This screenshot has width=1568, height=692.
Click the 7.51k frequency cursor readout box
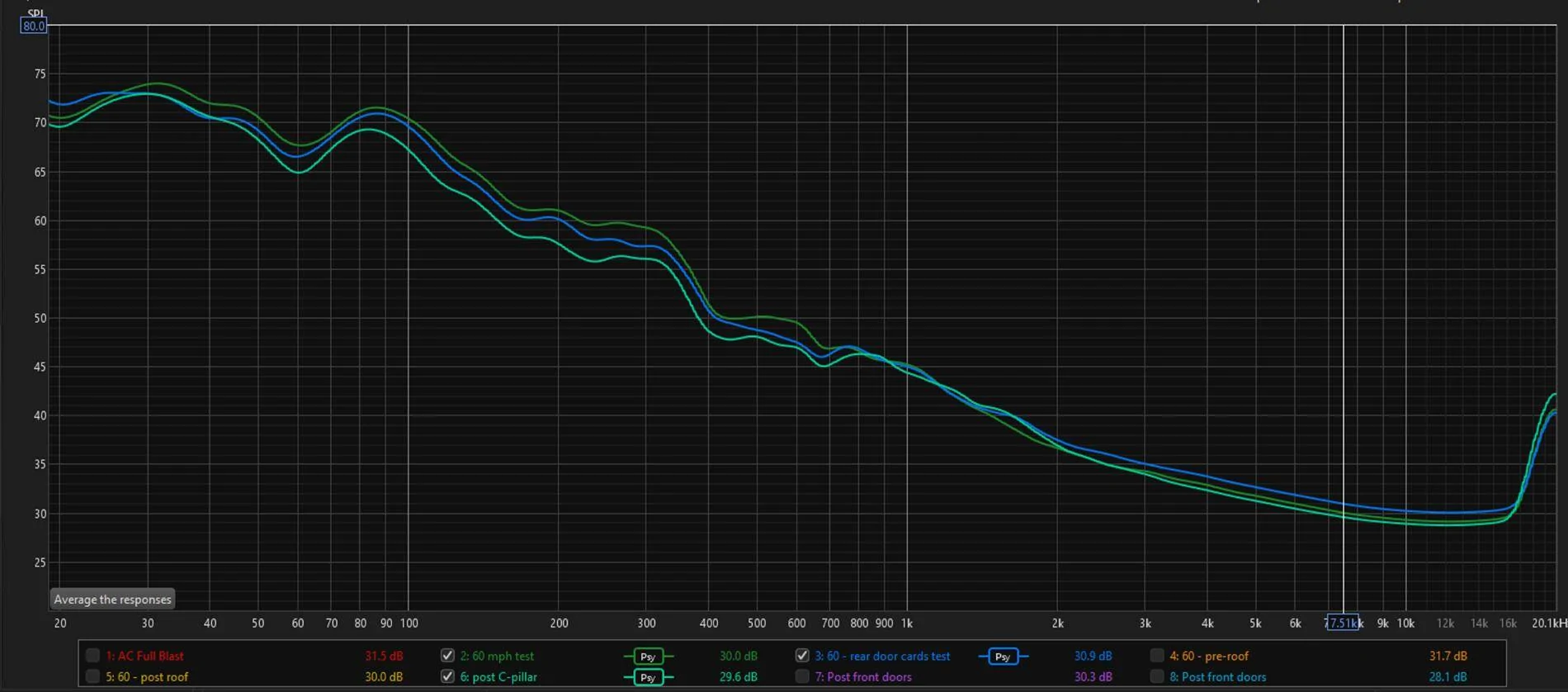pyautogui.click(x=1342, y=623)
